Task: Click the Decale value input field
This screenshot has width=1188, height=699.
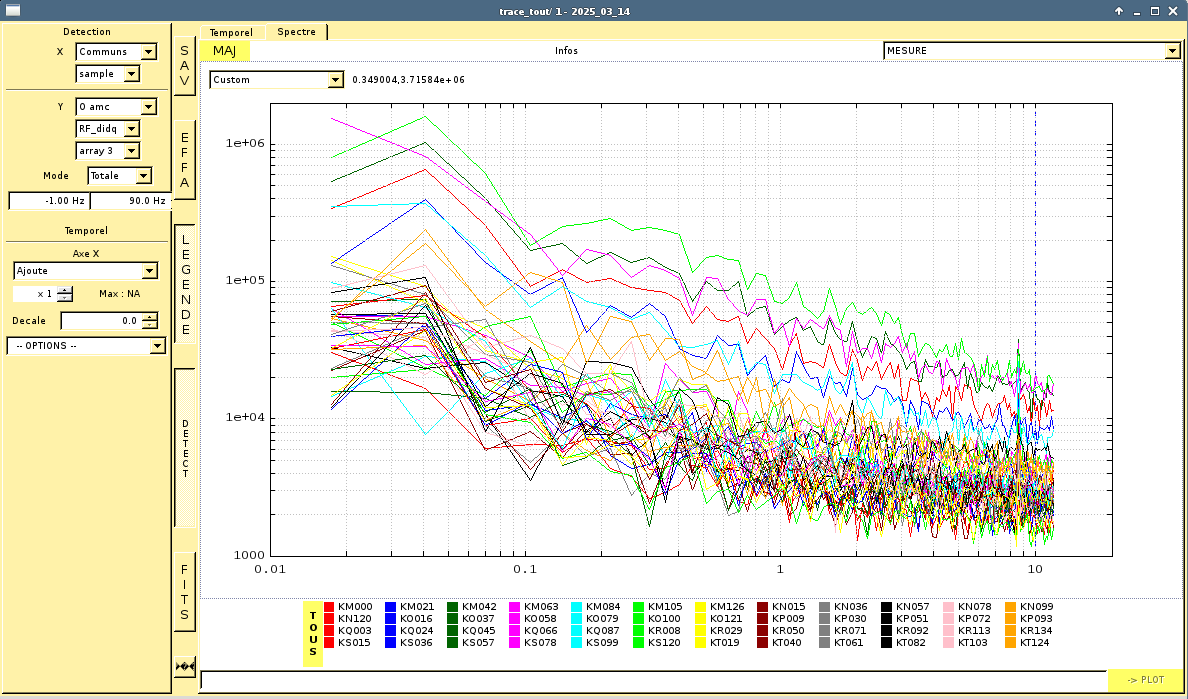Action: [x=100, y=321]
